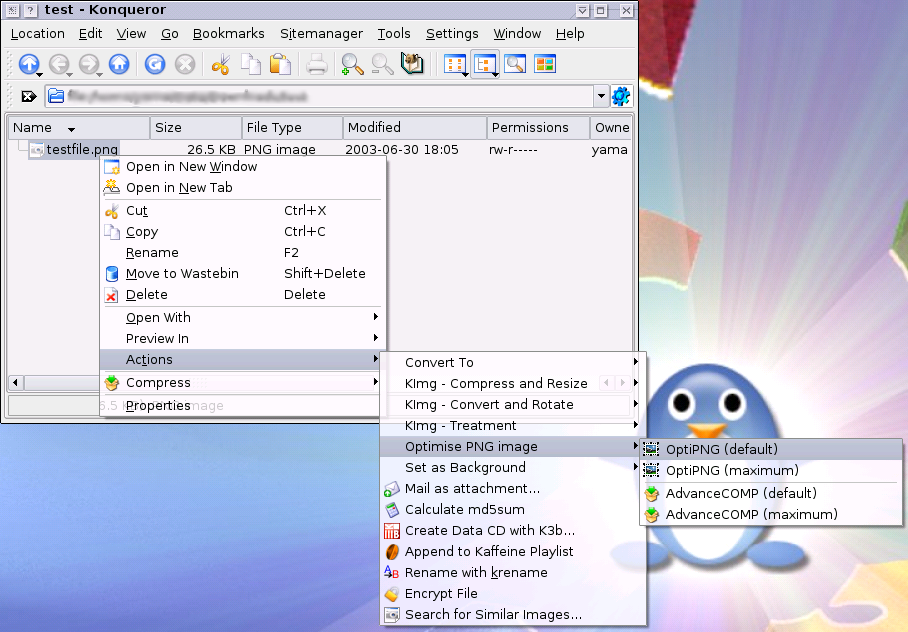Screen dimensions: 908x632
Task: Select AdvanceCOMP (maximum) entry
Action: point(771,514)
